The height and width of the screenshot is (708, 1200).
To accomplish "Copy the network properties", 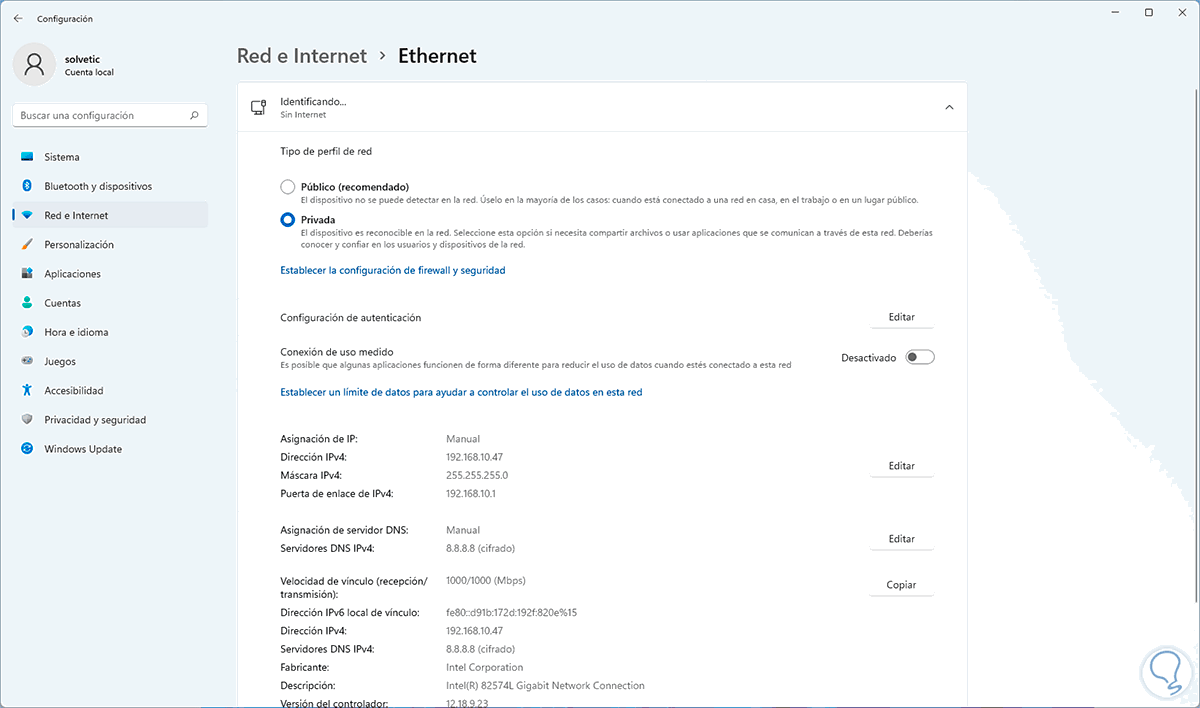I will [901, 585].
